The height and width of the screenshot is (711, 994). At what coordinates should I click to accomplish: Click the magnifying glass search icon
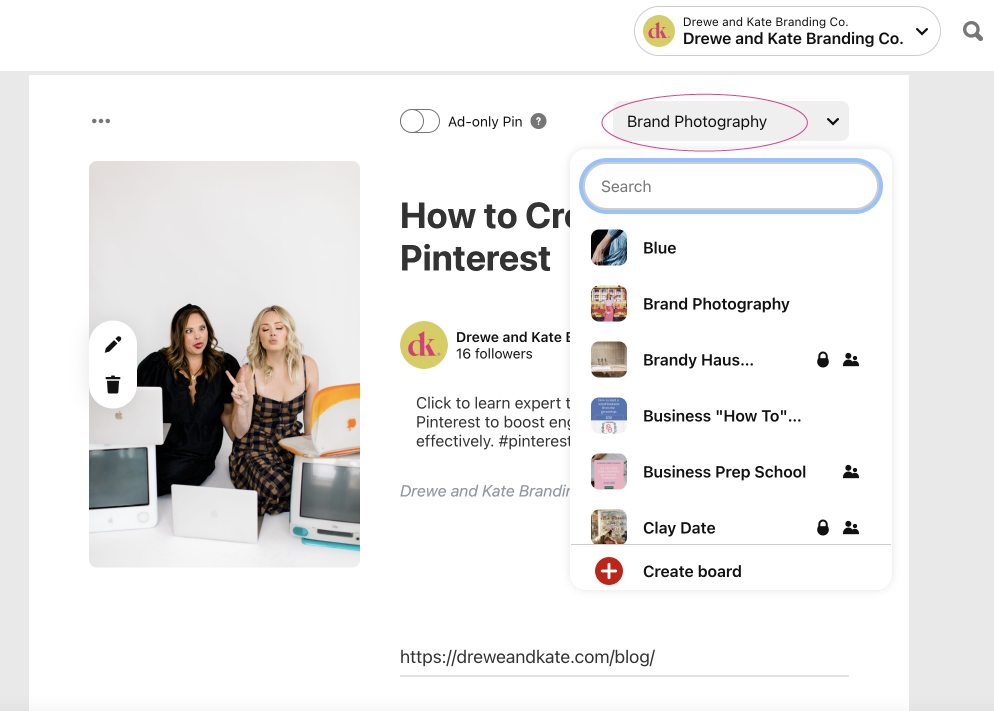pos(972,32)
